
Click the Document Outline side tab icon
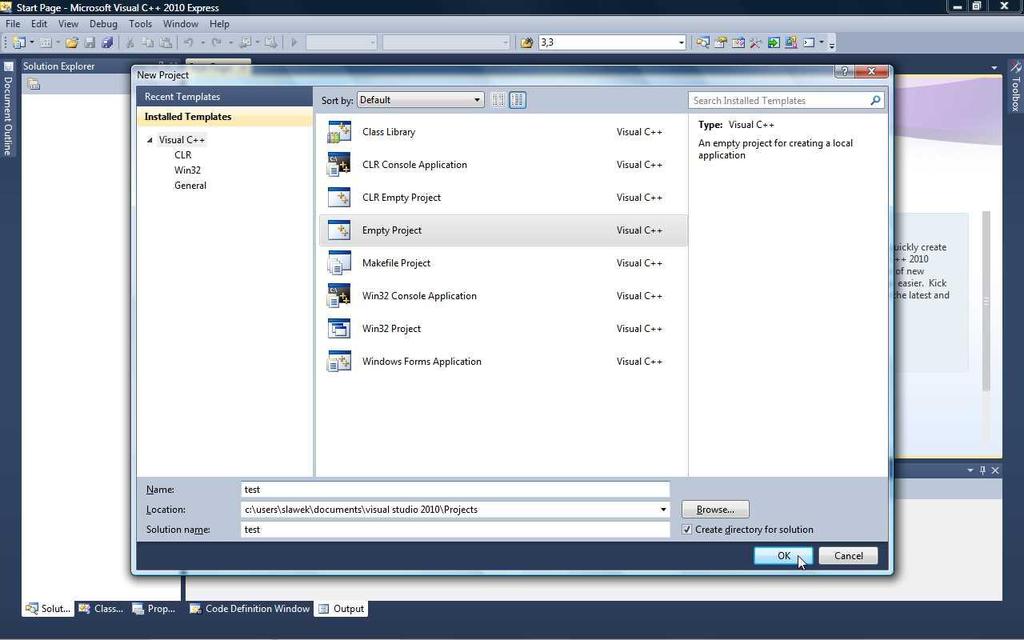click(x=8, y=66)
